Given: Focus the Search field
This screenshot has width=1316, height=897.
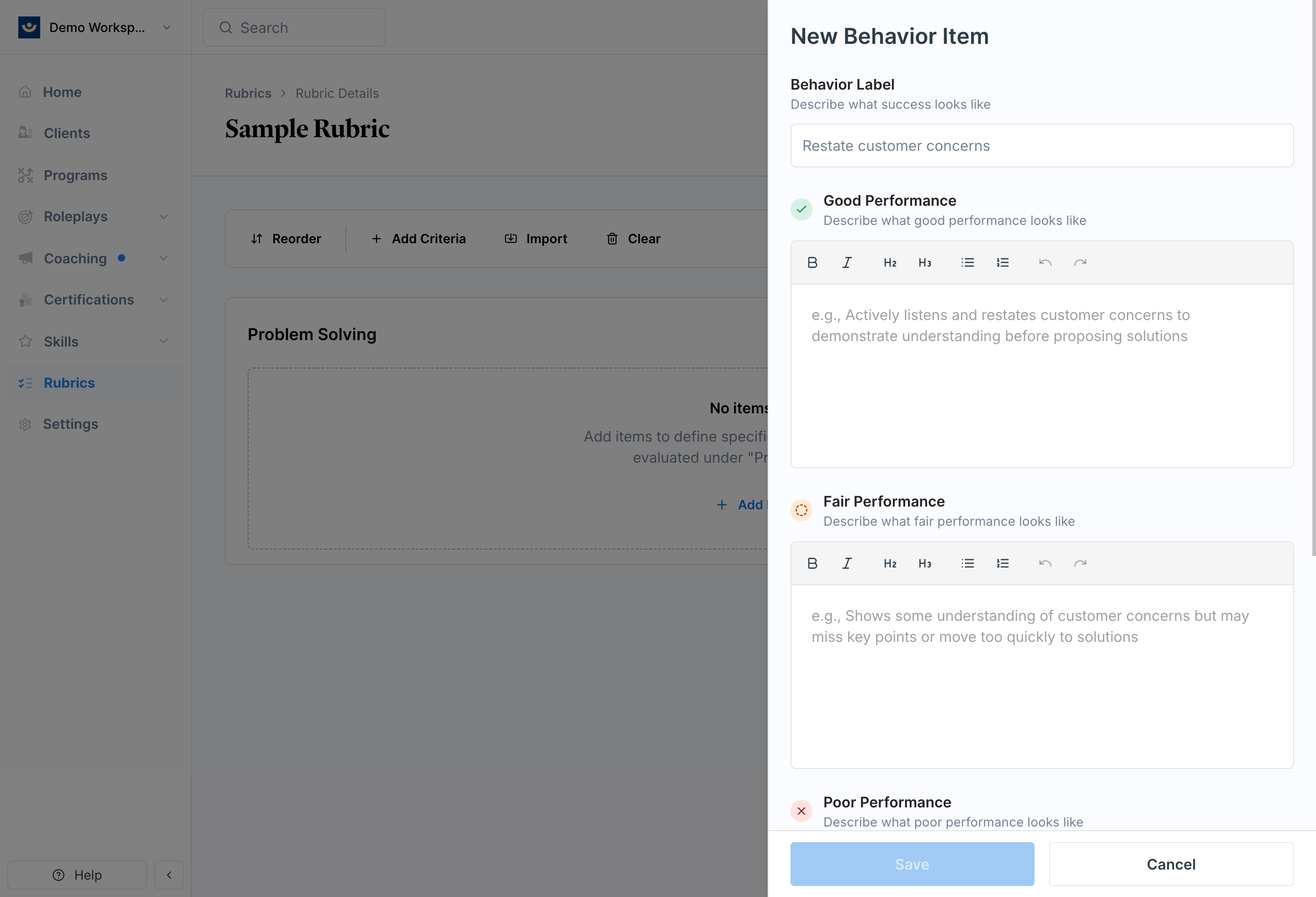Looking at the screenshot, I should click(x=294, y=28).
